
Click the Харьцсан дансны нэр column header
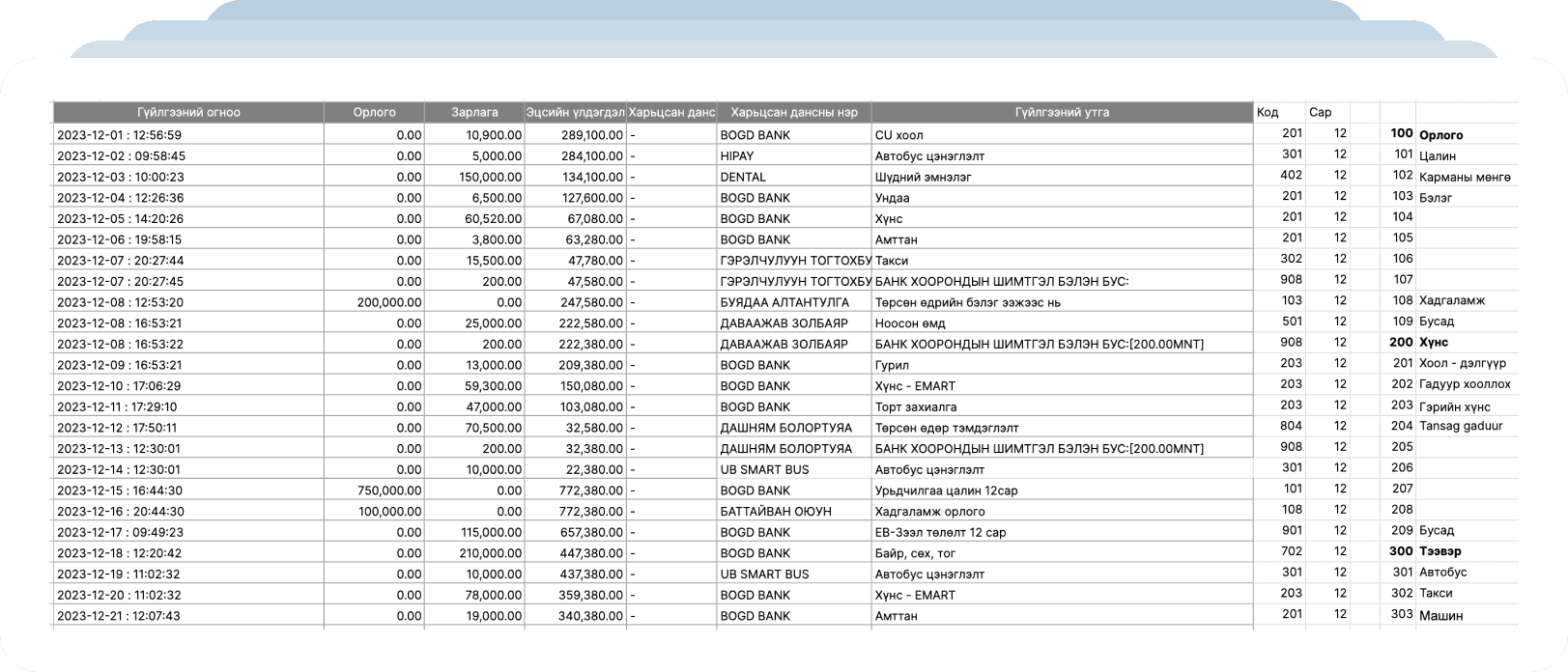click(x=794, y=112)
